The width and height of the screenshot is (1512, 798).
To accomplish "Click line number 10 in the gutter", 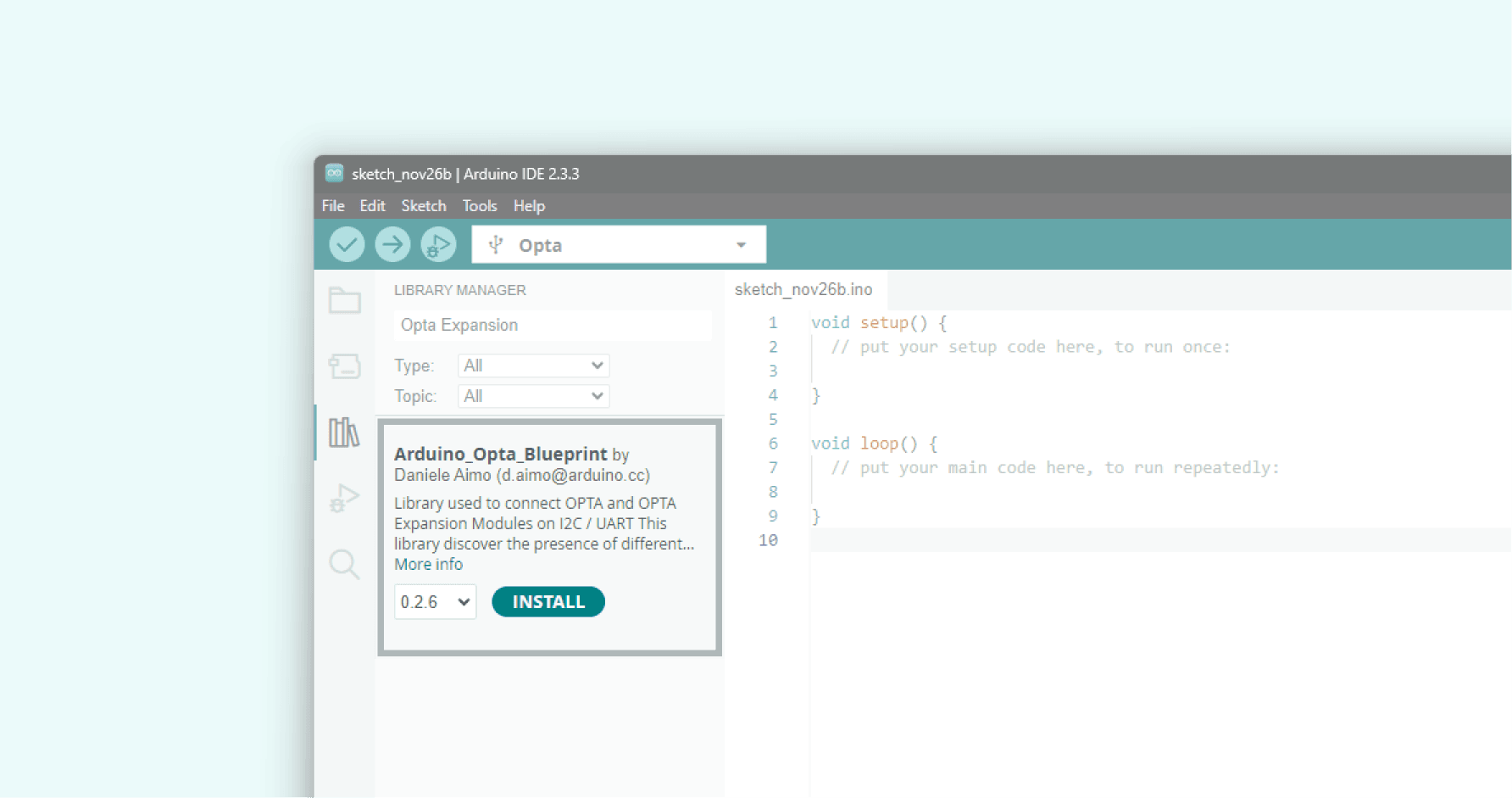I will tap(768, 540).
